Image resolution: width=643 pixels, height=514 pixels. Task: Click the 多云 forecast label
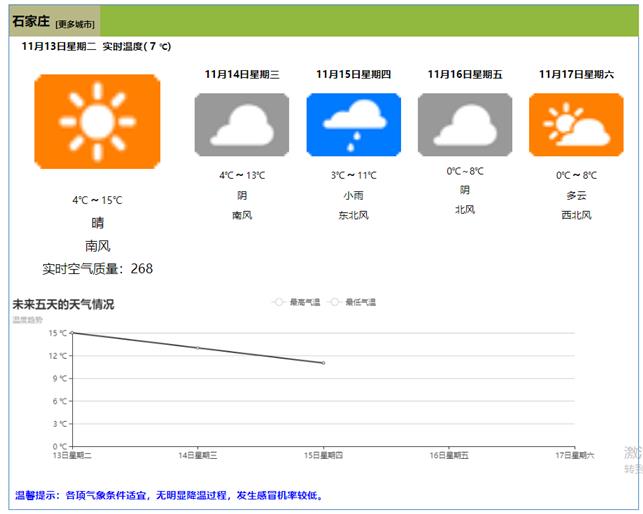(x=576, y=196)
